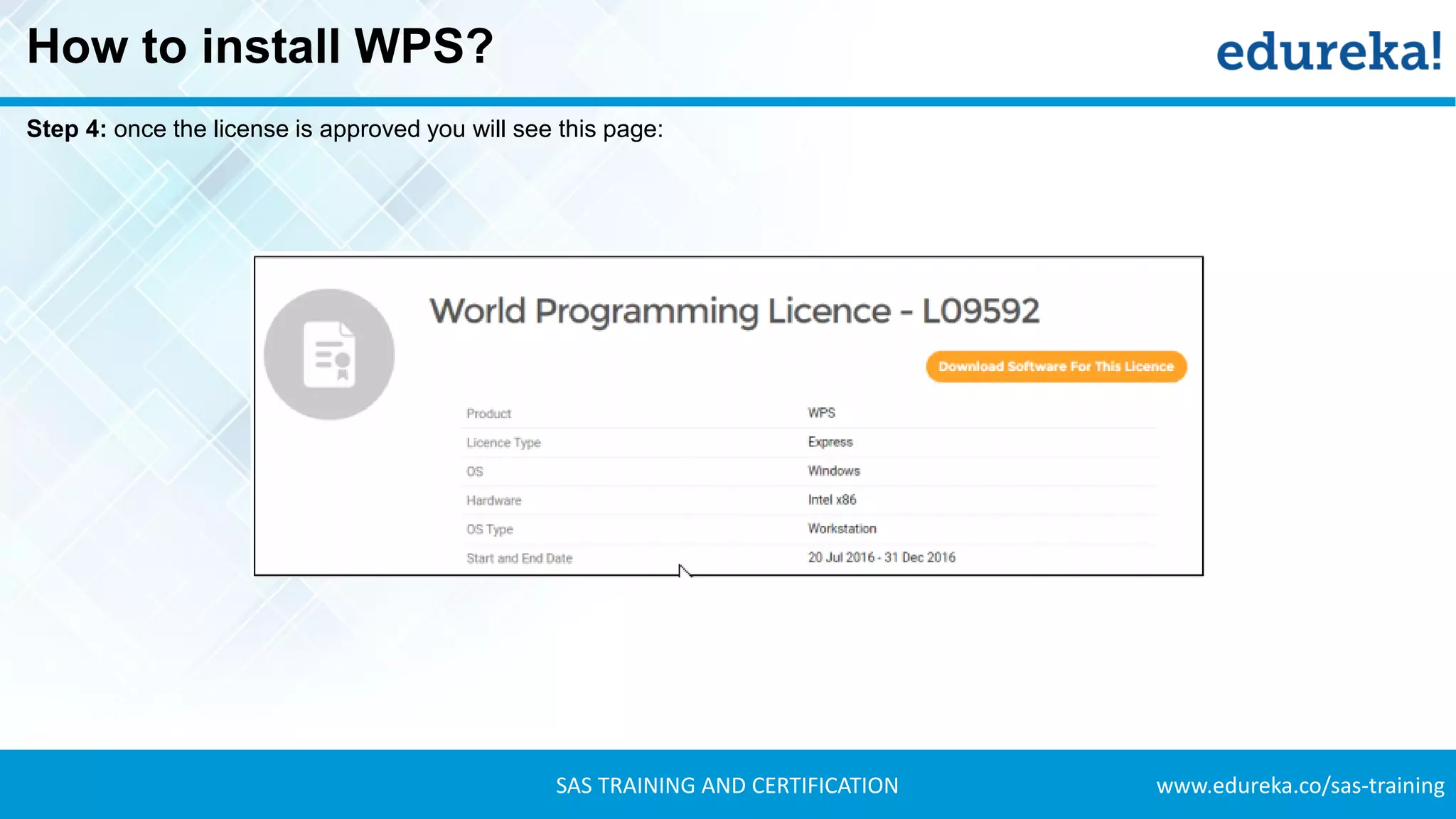1456x819 pixels.
Task: Click the Hardware label
Action: pyautogui.click(x=494, y=500)
